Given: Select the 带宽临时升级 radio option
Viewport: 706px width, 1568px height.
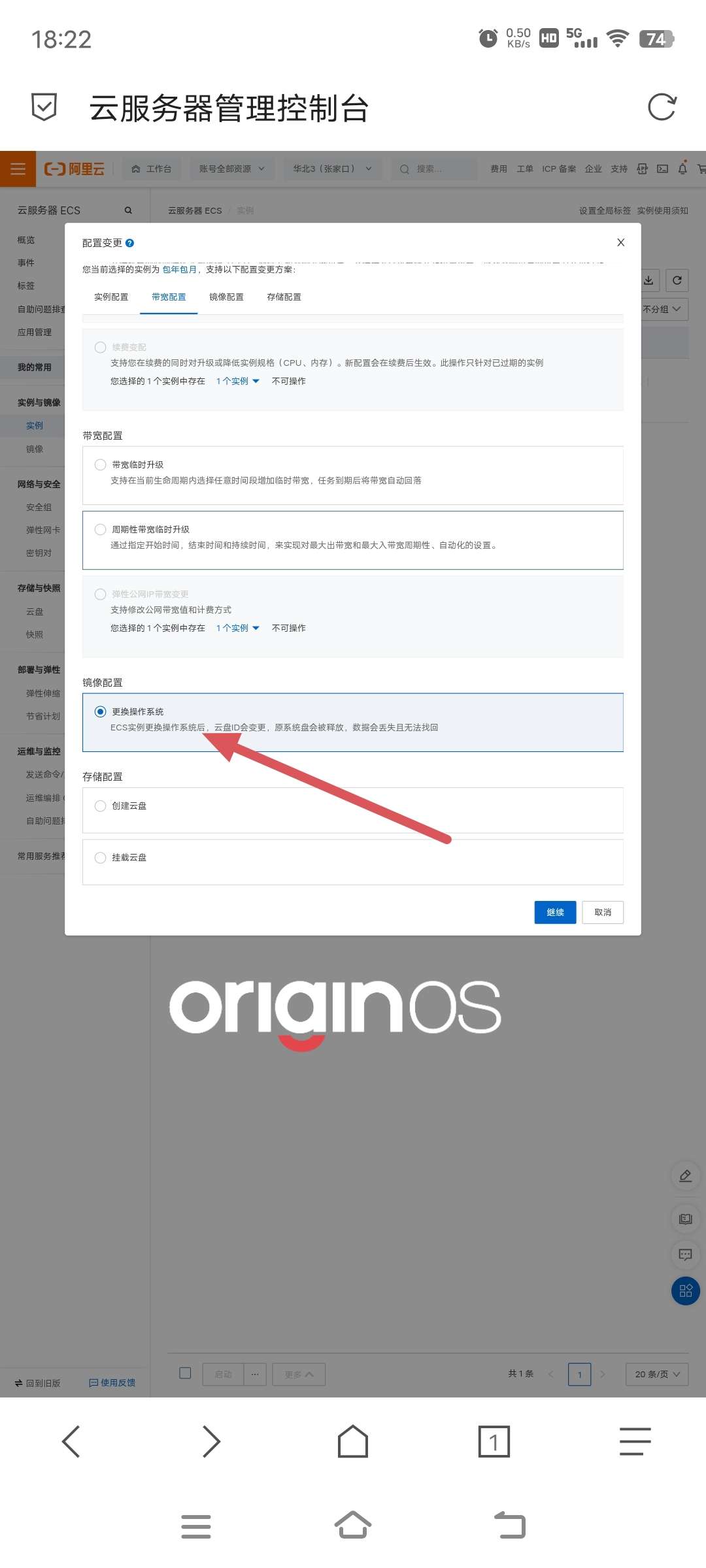Looking at the screenshot, I should point(100,465).
